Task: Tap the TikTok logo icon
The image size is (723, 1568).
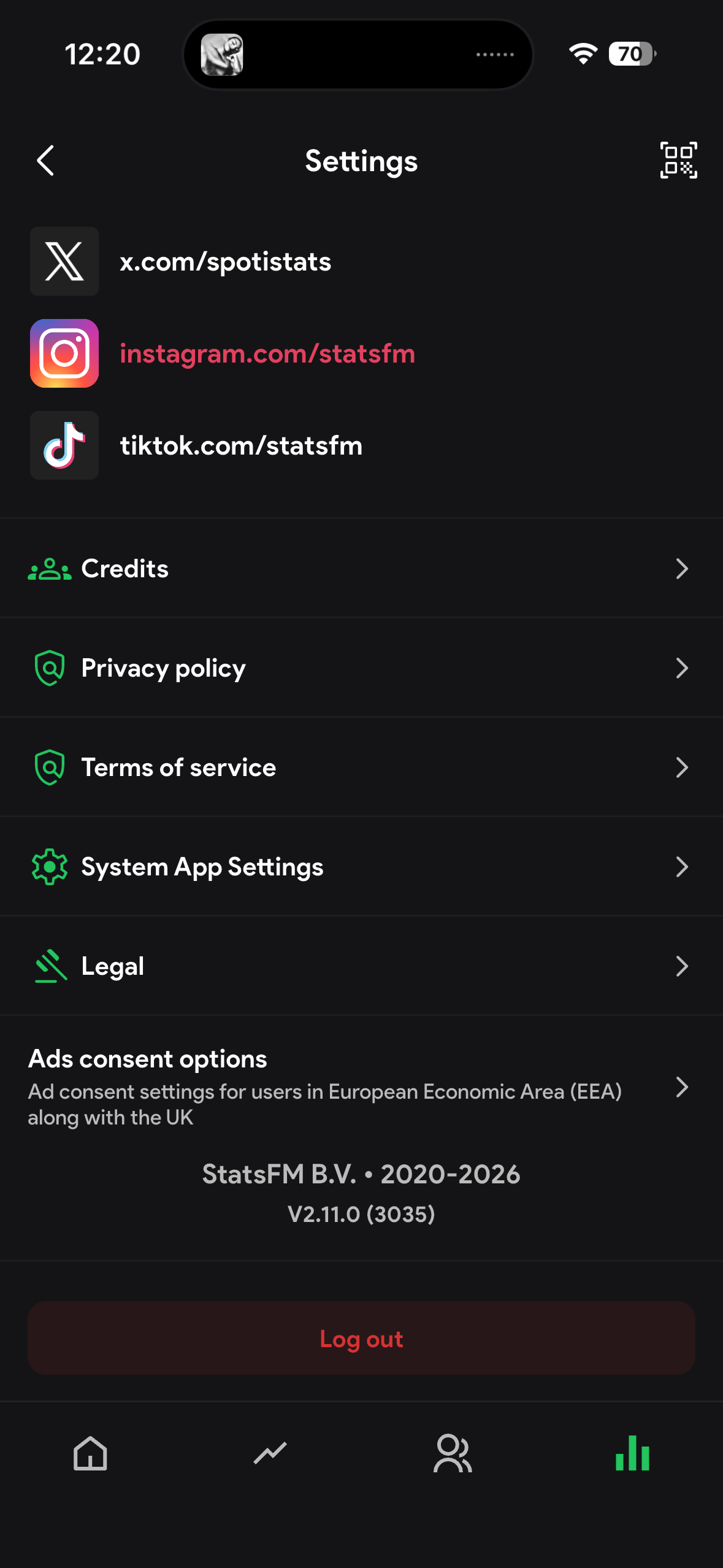Action: pyautogui.click(x=64, y=445)
